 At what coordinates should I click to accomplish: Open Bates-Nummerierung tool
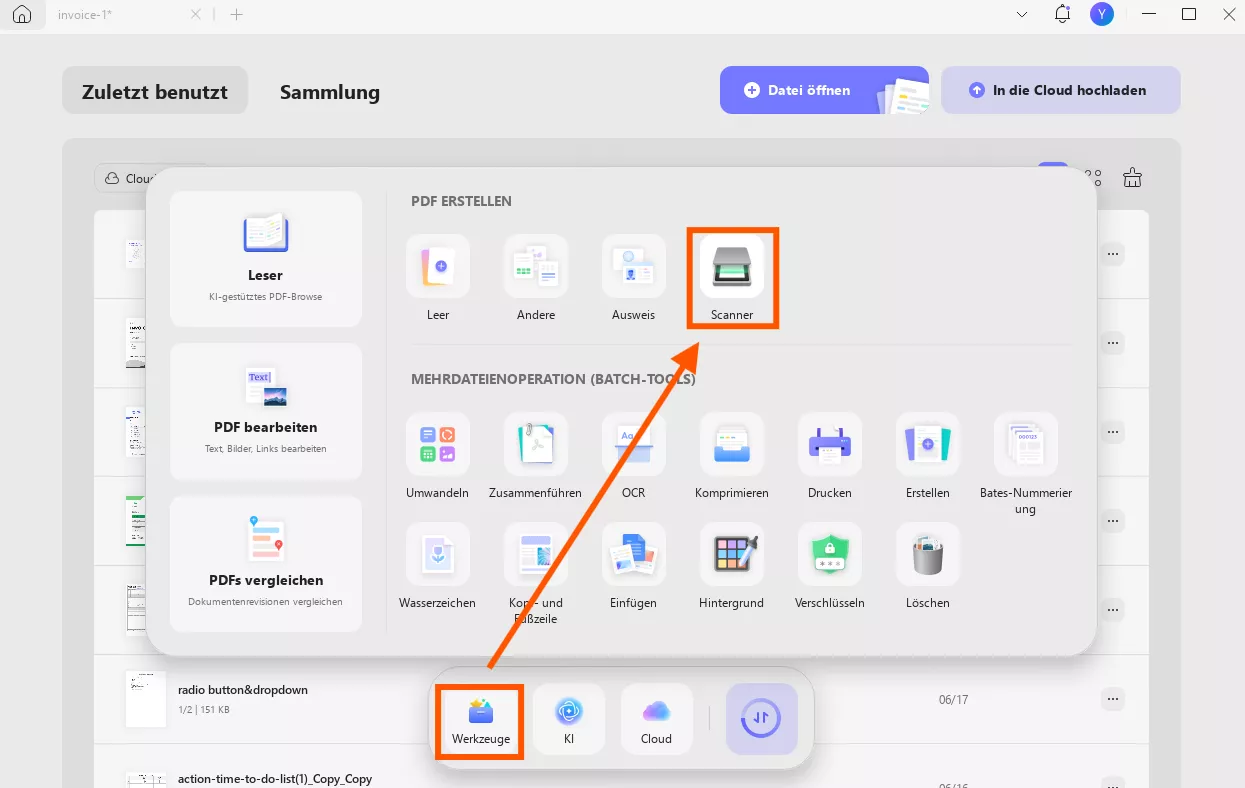1026,464
